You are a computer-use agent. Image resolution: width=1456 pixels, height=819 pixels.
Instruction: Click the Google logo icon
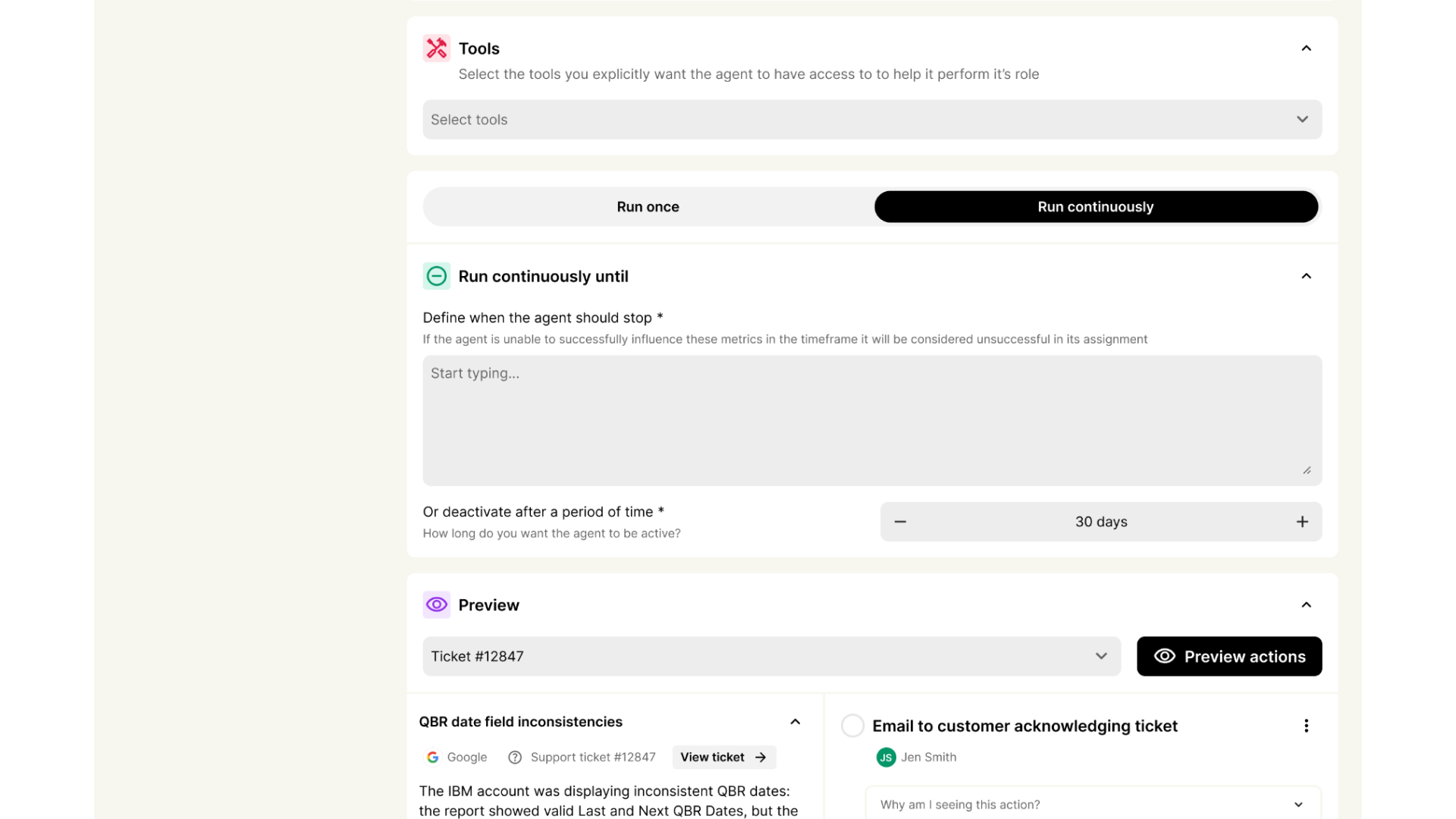tap(433, 757)
